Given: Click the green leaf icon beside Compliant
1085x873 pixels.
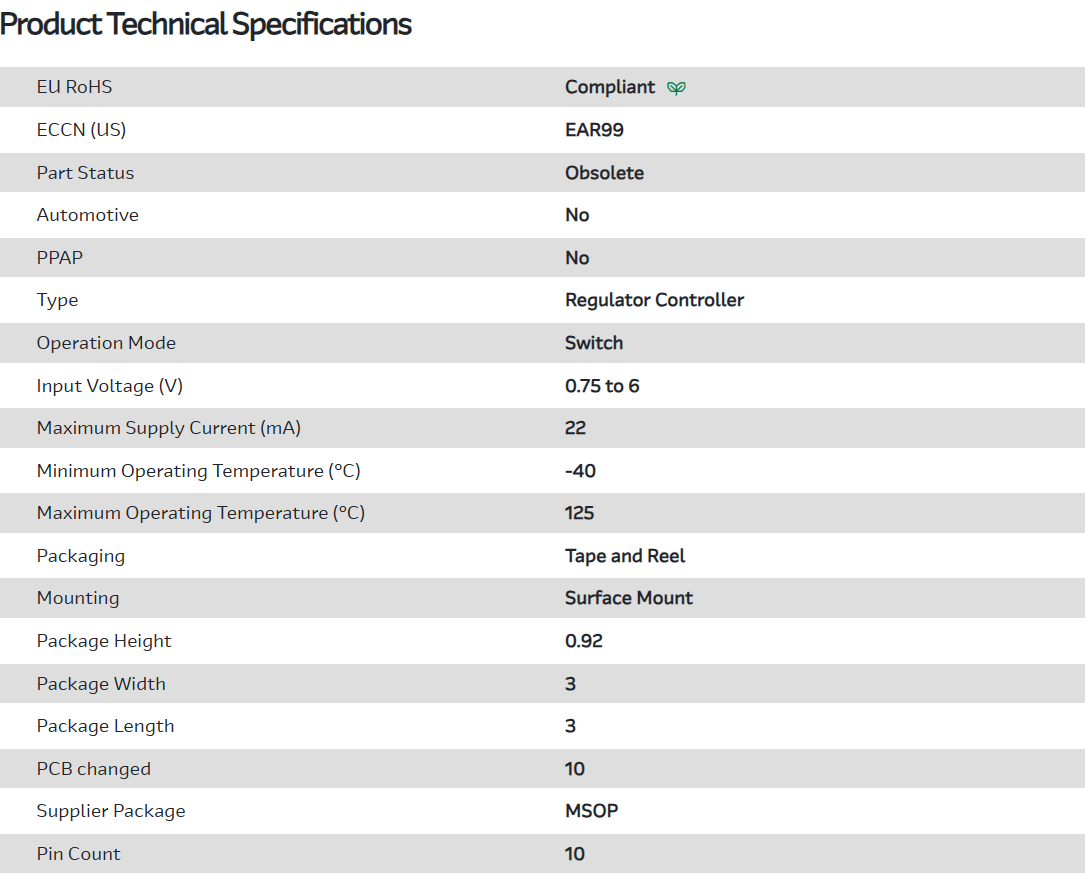Looking at the screenshot, I should (x=677, y=88).
